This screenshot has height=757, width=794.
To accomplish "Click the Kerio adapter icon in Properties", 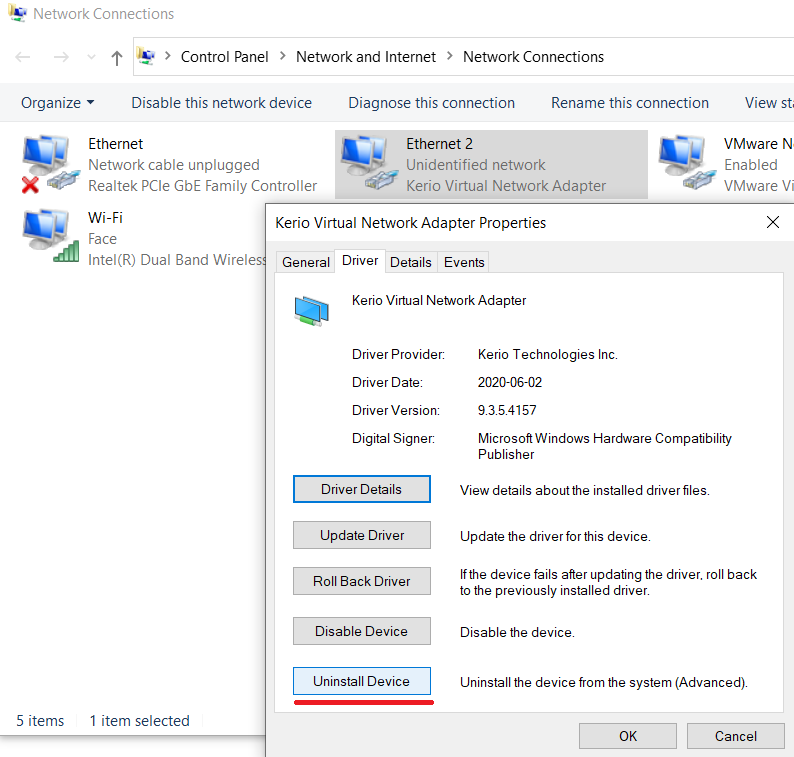I will point(311,310).
